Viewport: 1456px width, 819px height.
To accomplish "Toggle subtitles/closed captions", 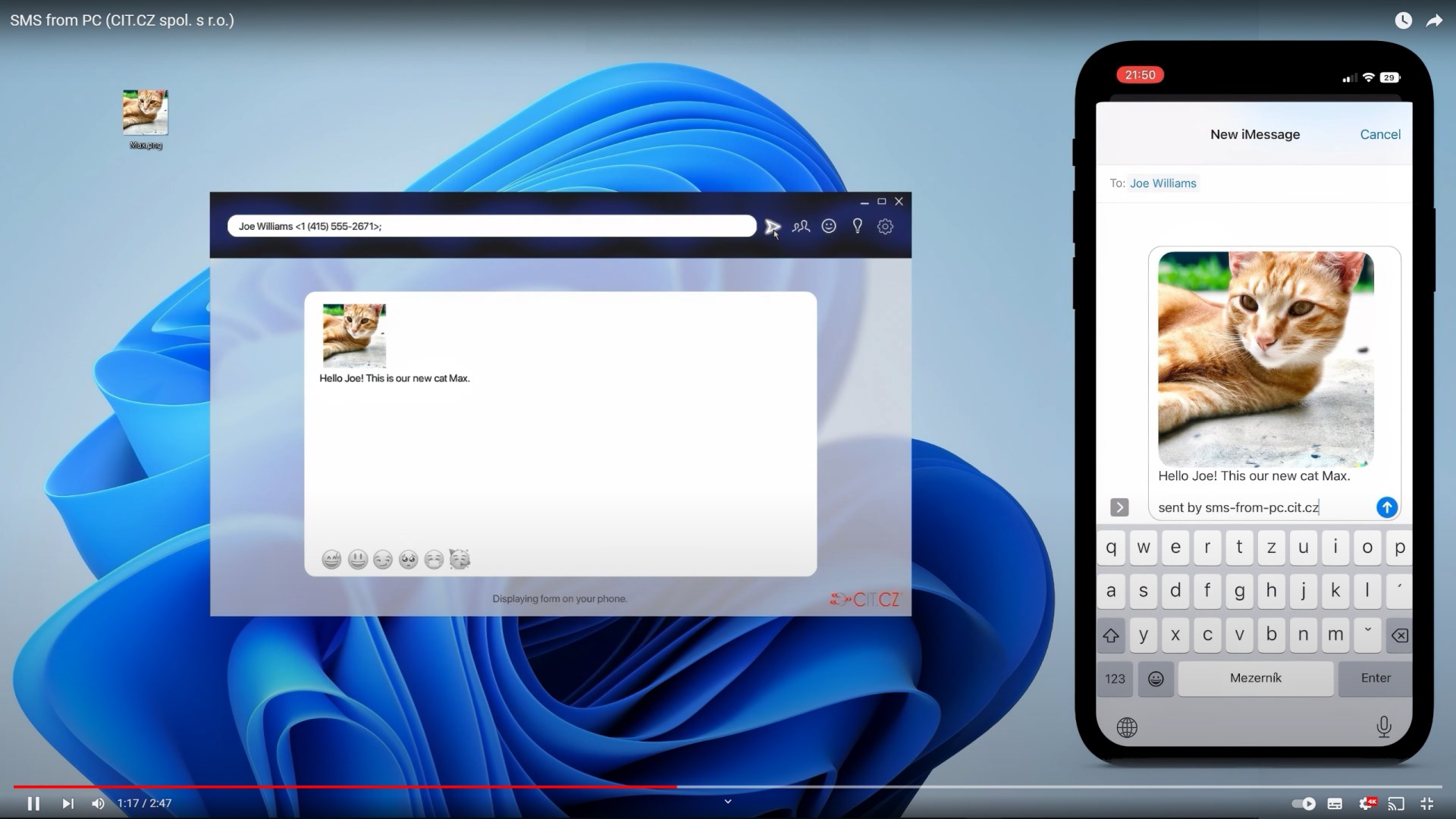I will pyautogui.click(x=1335, y=804).
